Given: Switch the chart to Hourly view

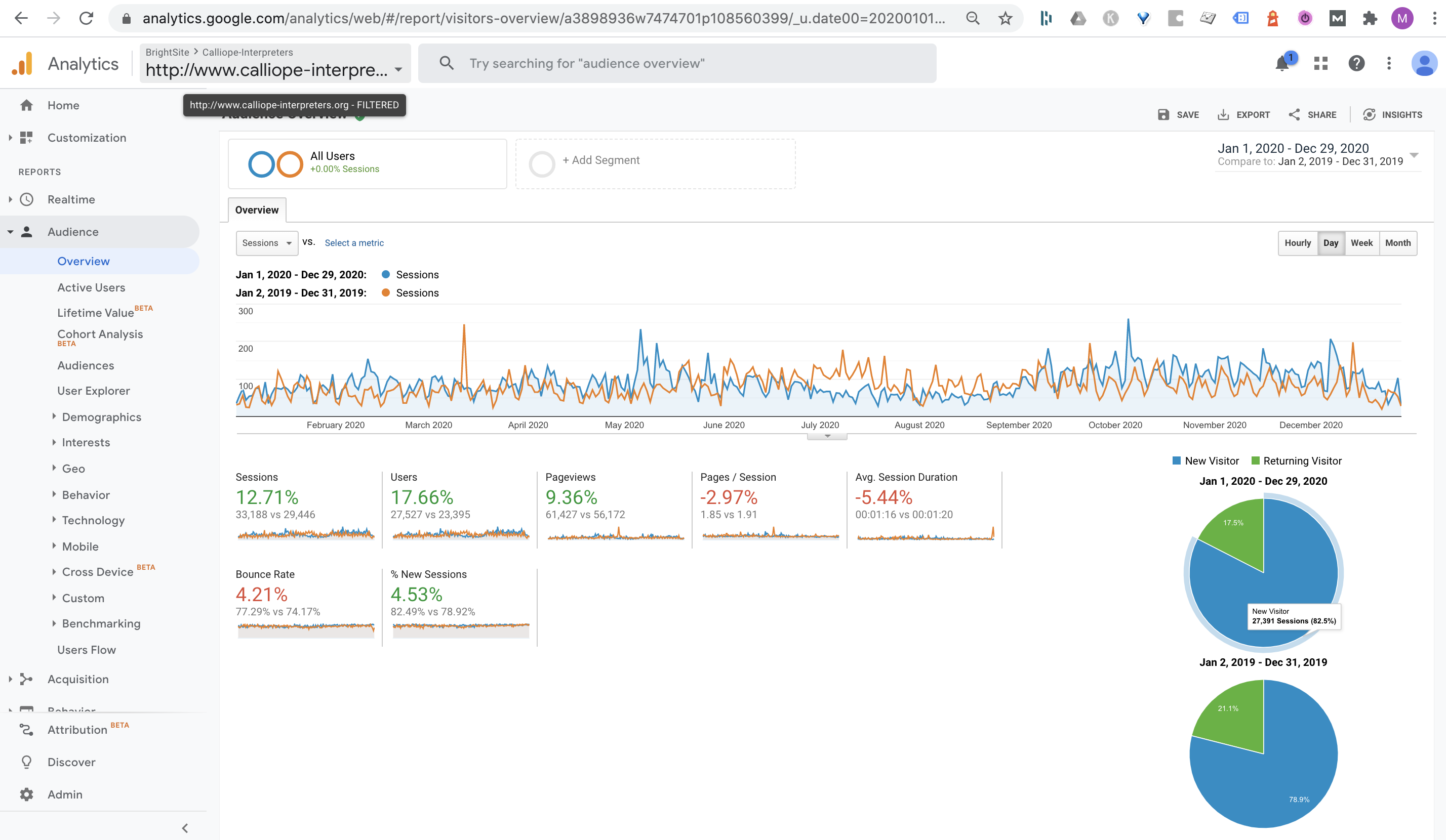Looking at the screenshot, I should click(1298, 242).
